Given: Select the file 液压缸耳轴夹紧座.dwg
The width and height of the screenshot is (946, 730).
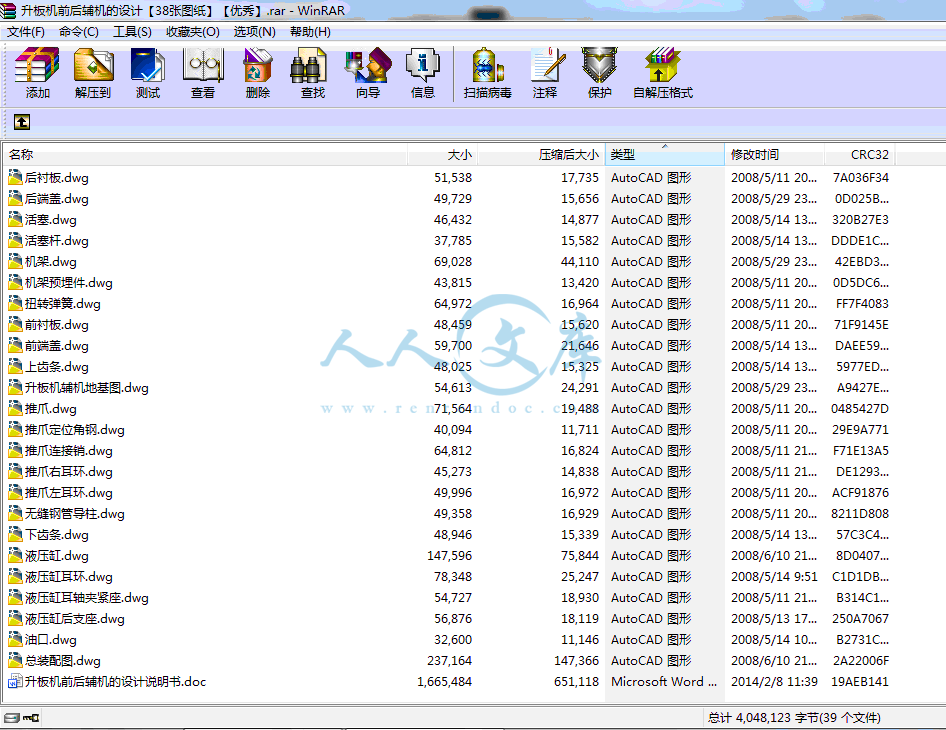Looking at the screenshot, I should click(87, 597).
